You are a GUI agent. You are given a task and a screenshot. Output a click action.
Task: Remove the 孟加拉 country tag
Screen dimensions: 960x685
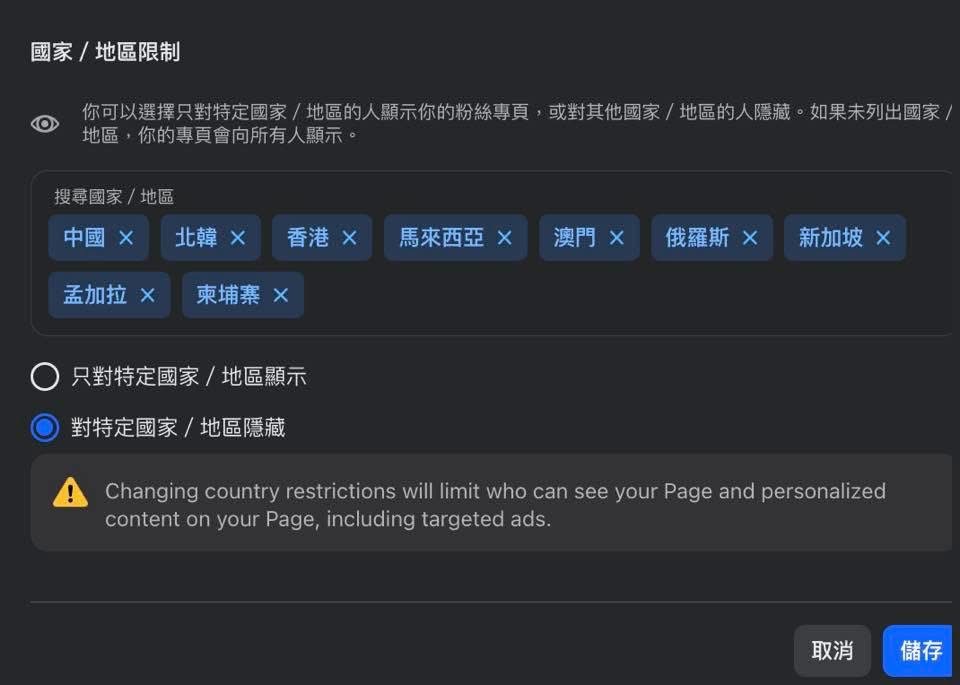147,295
